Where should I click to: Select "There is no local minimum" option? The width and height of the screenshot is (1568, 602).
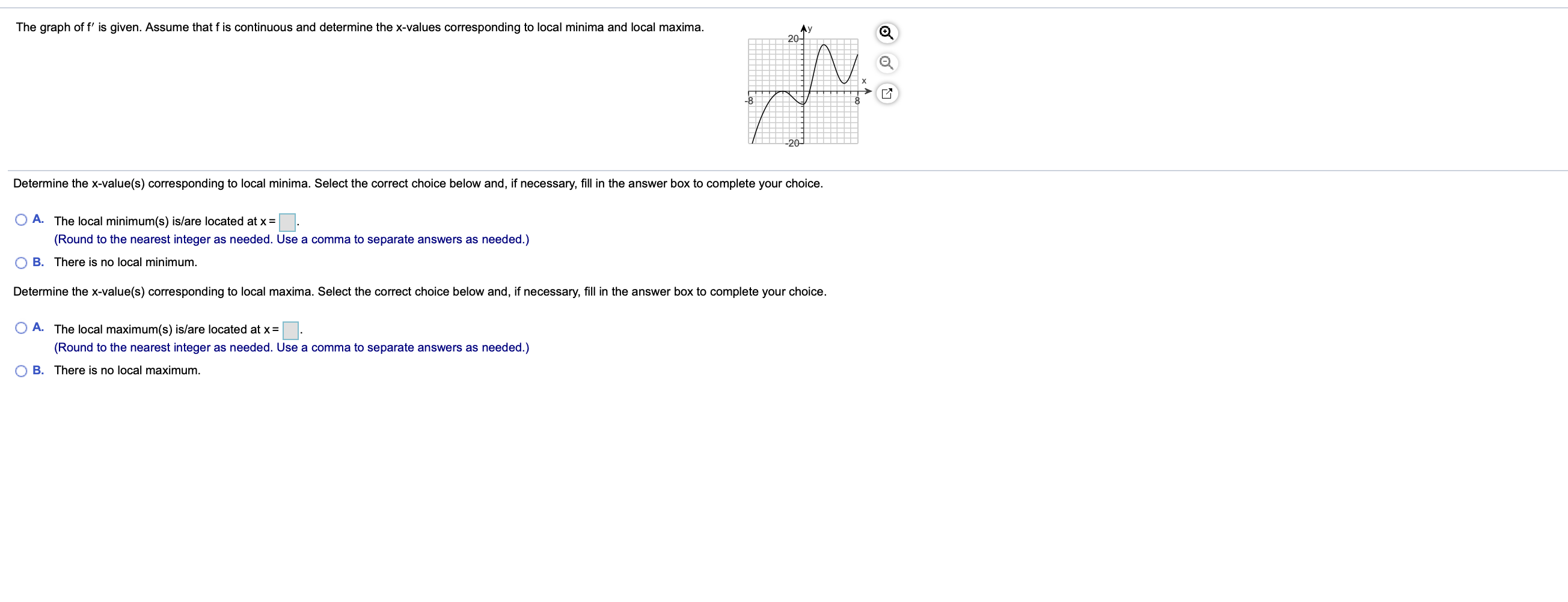pos(20,262)
